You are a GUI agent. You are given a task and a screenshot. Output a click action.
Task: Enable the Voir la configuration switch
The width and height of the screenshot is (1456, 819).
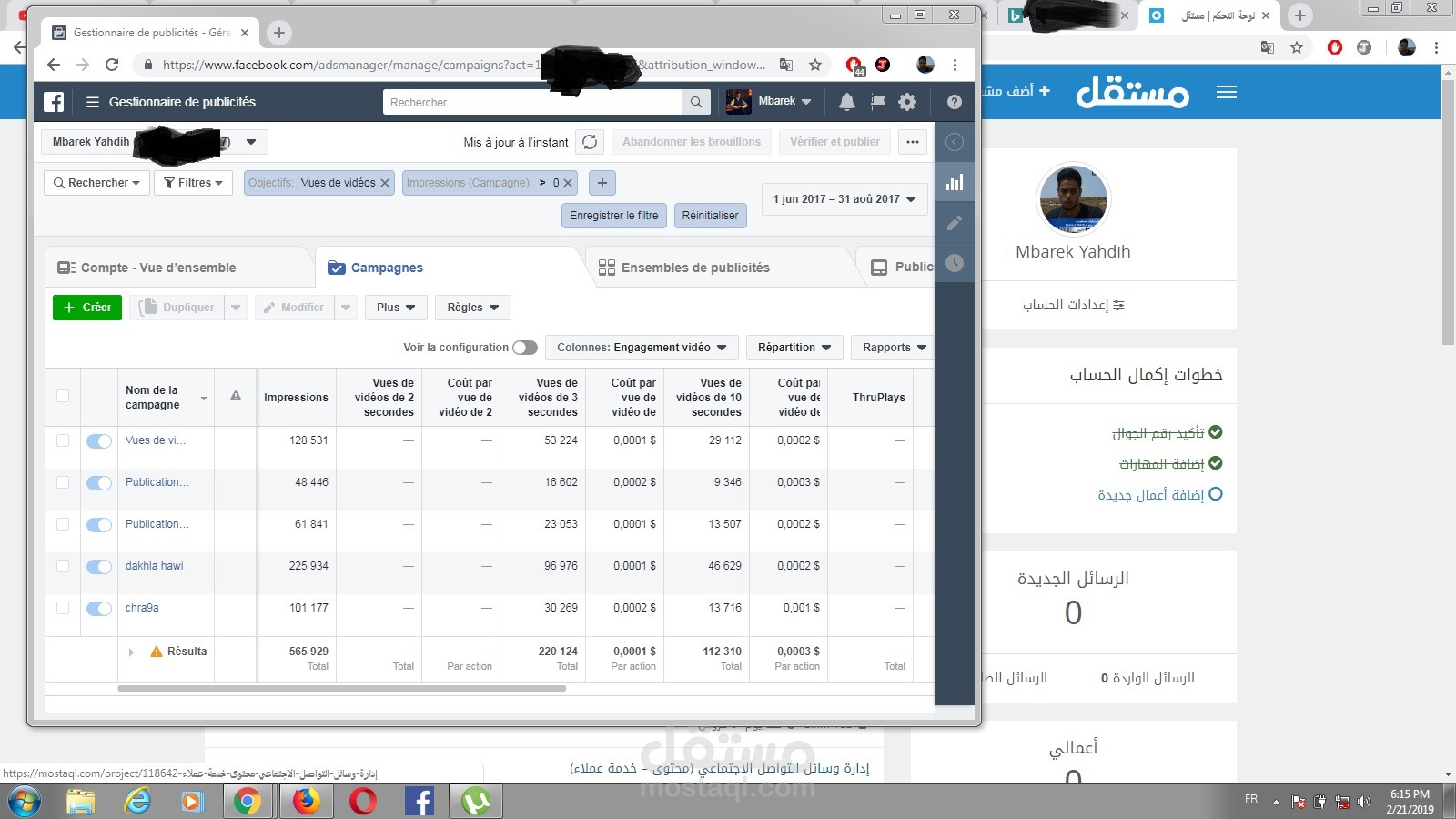525,348
